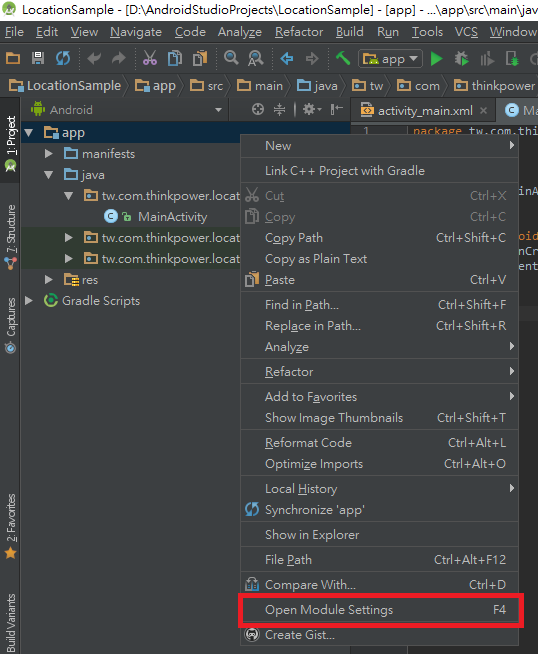Image resolution: width=541 pixels, height=655 pixels.
Task: Select MainActivity class in tree
Action: [173, 217]
